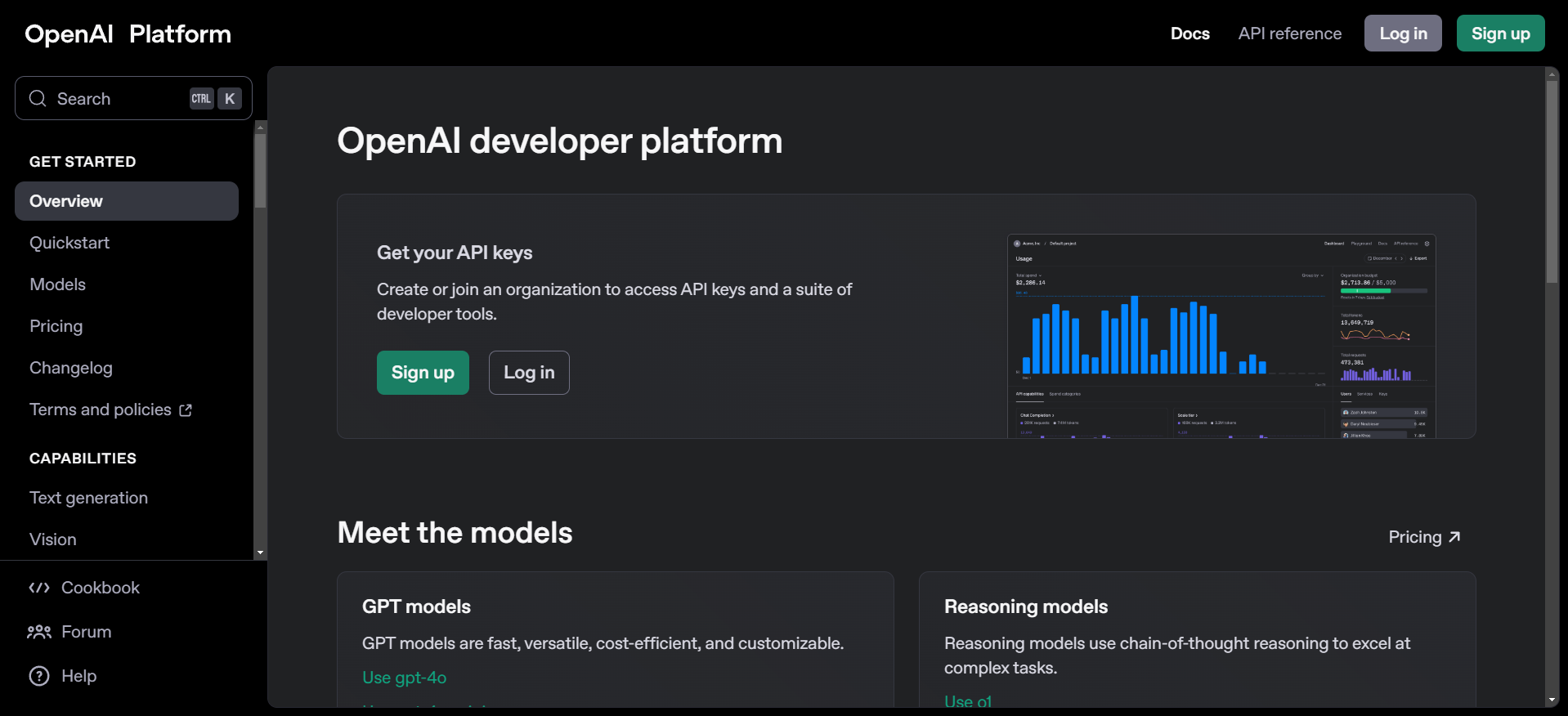Viewport: 1568px width, 716px height.
Task: Open Pricing in the sidebar
Action: click(x=56, y=326)
